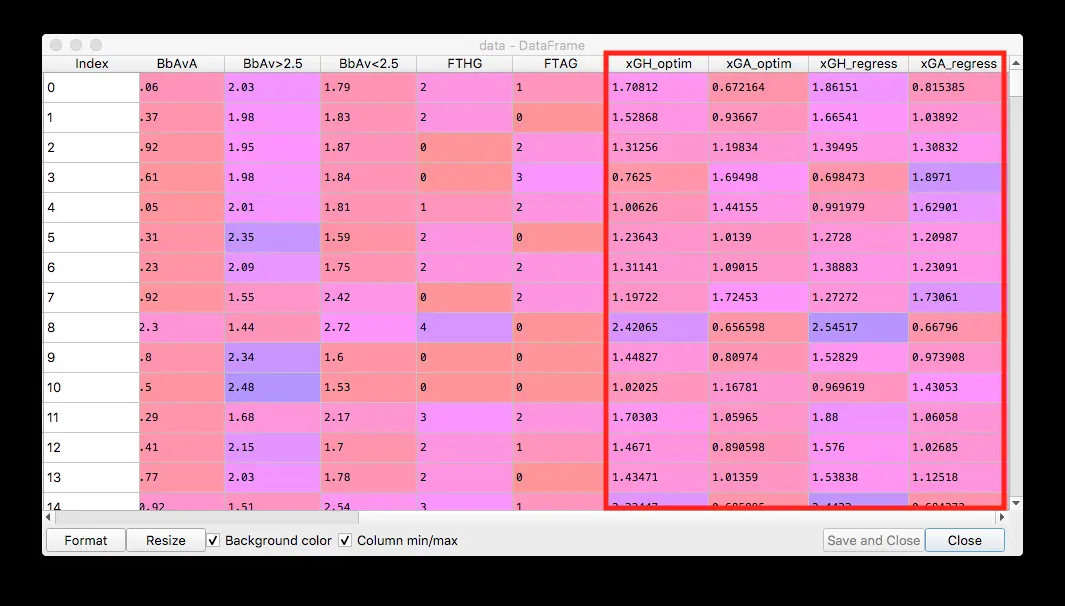Click cell 2.15 in BbAv>2.5
Image resolution: width=1065 pixels, height=606 pixels.
click(x=272, y=447)
